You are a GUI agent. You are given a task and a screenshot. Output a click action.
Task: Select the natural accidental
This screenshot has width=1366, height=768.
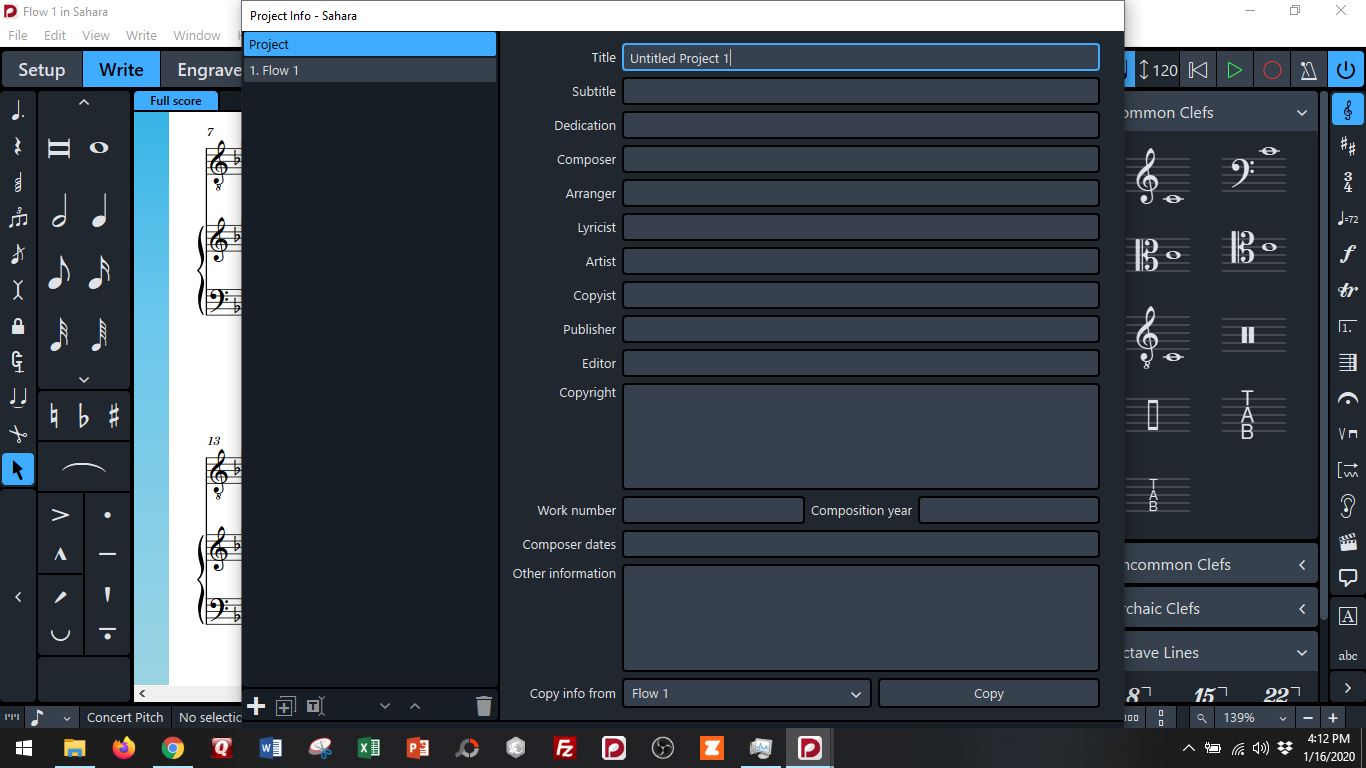click(55, 415)
